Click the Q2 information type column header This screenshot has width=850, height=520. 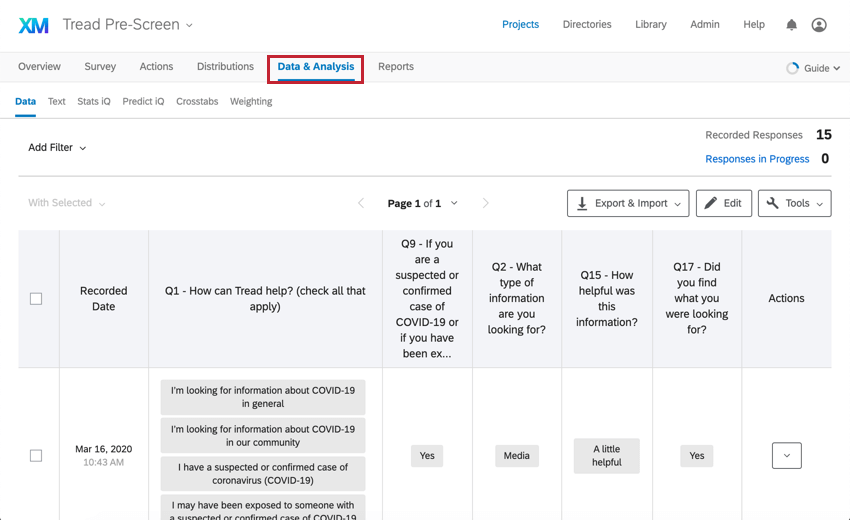pyautogui.click(x=517, y=299)
